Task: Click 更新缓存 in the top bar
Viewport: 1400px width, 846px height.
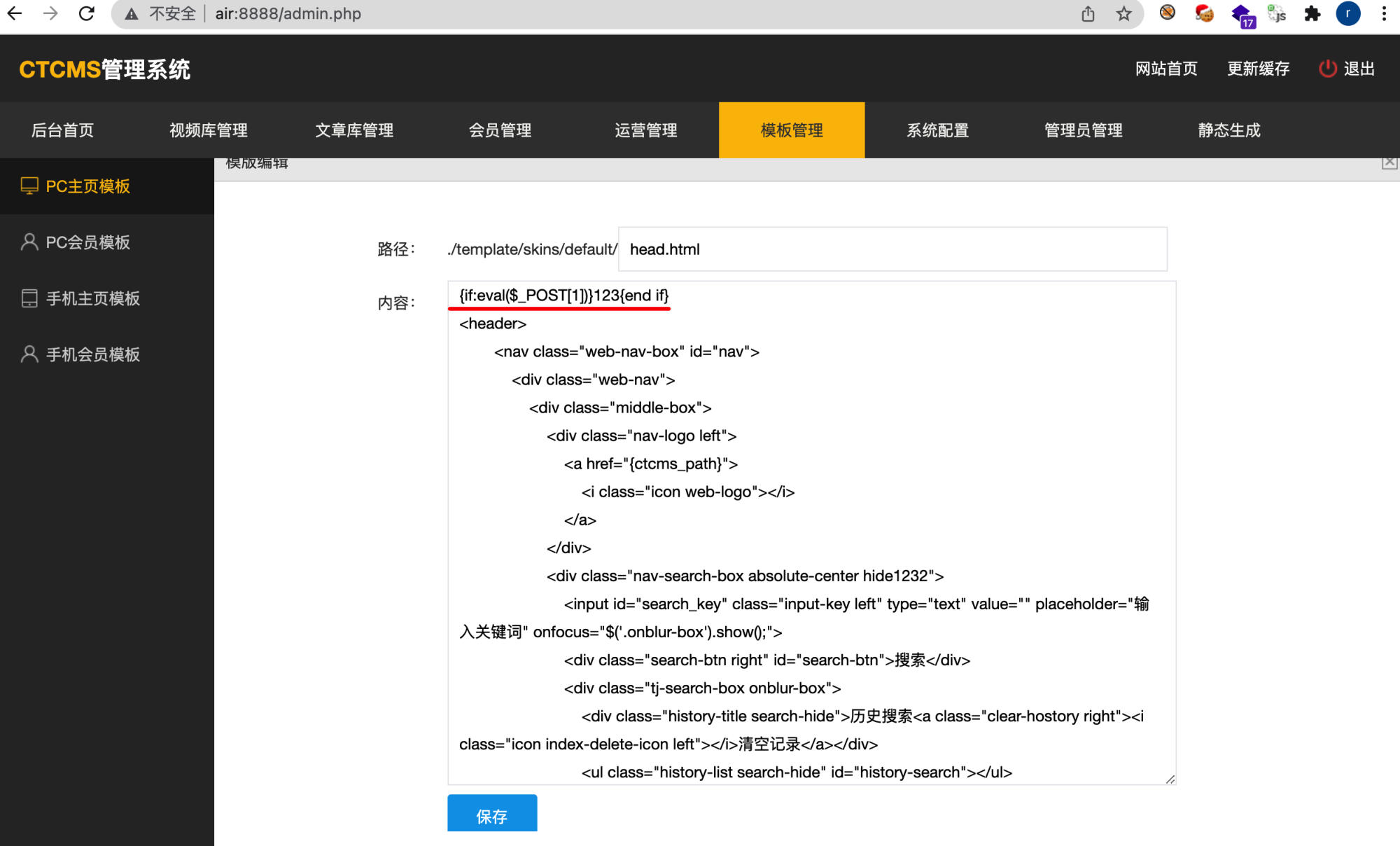Action: click(1258, 68)
